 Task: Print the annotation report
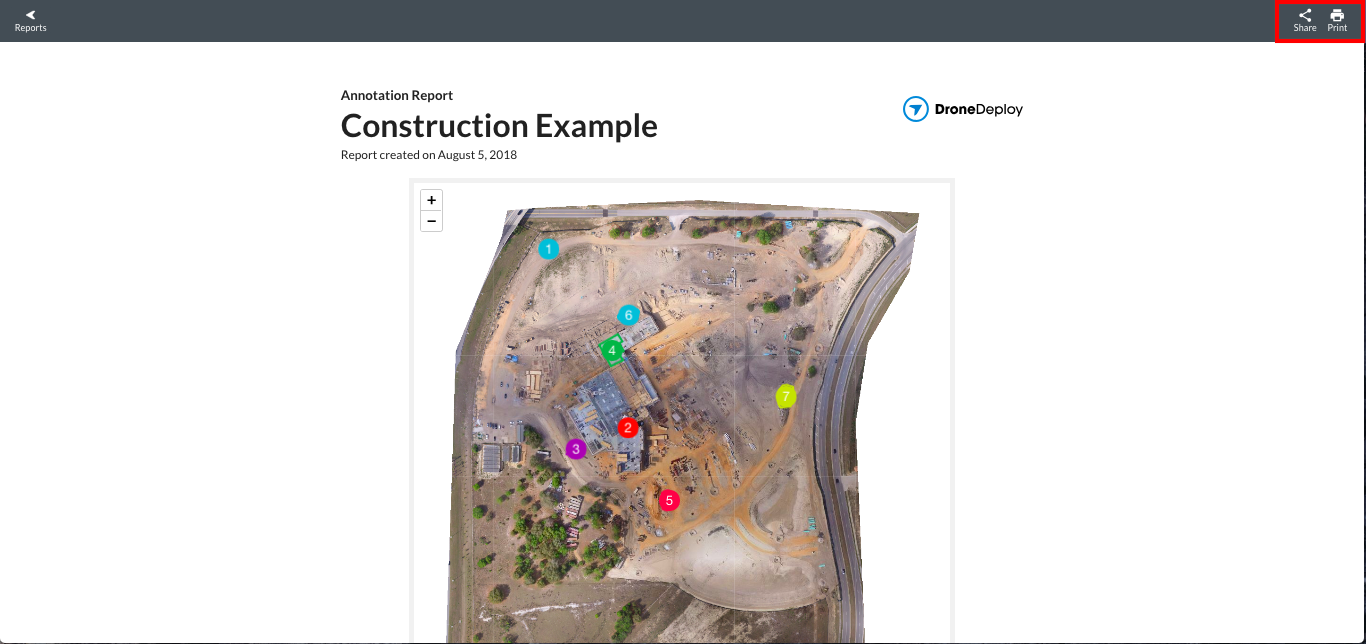tap(1337, 21)
